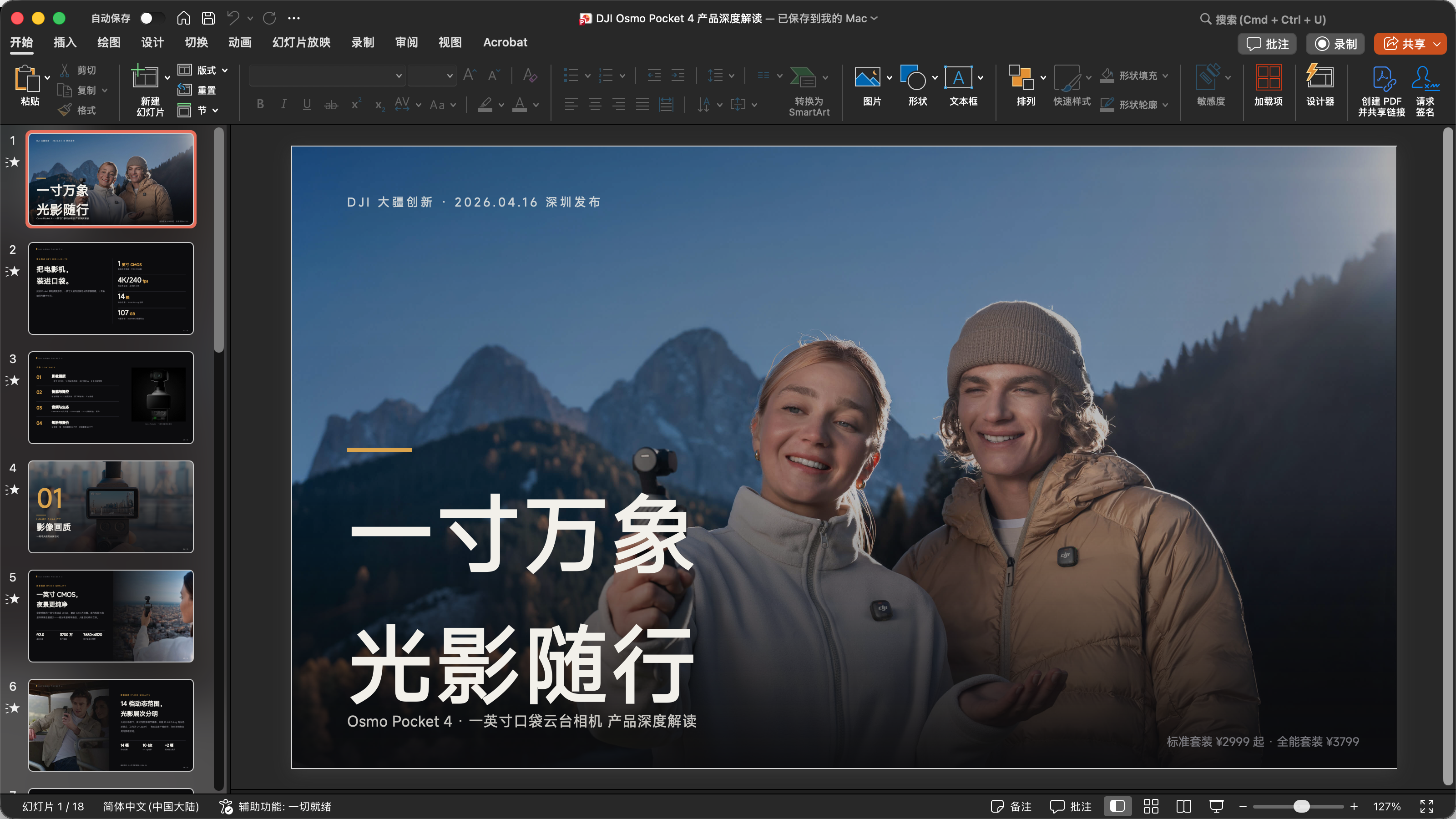Click the 图片 picture icon
Viewport: 1456px width, 819px height.
pos(867,77)
